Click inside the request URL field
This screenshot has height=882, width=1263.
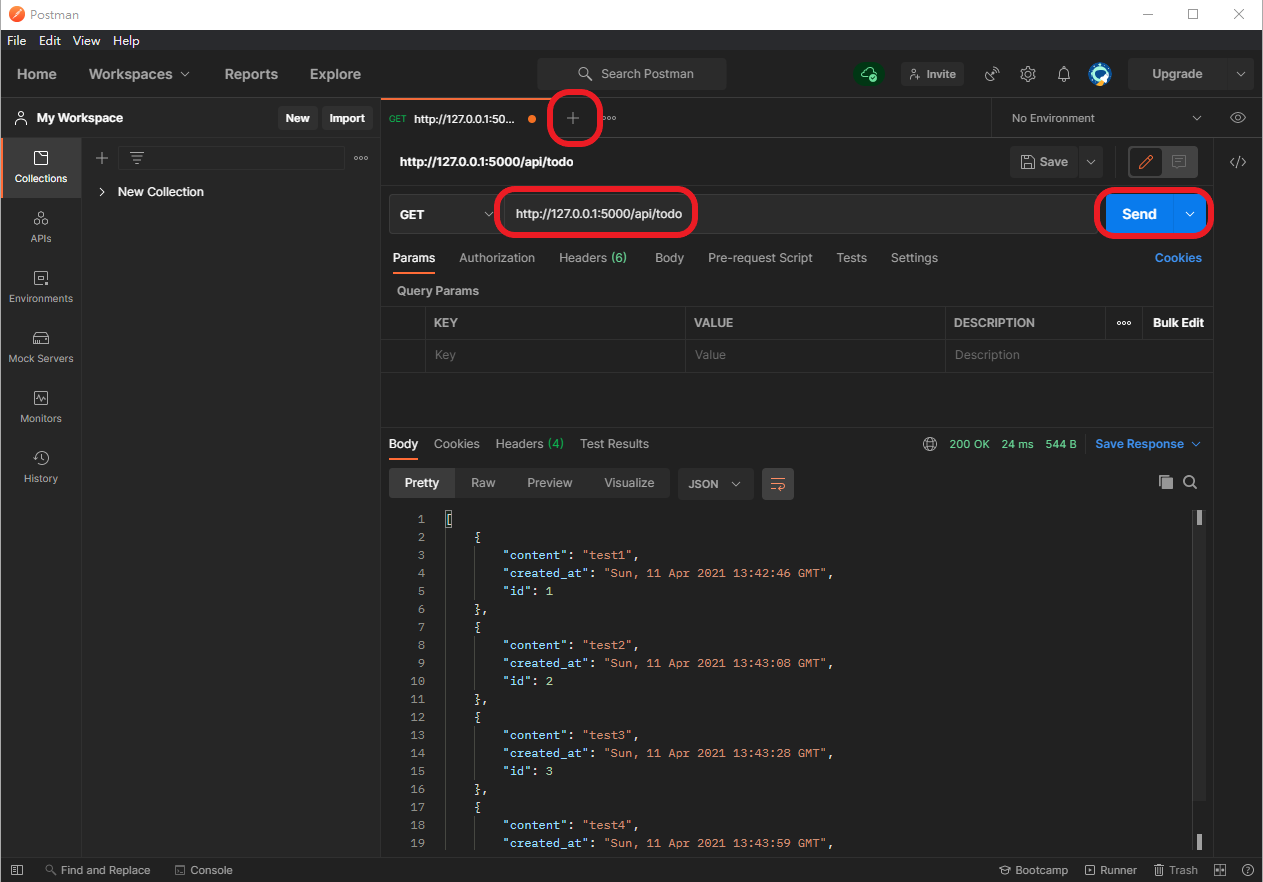[597, 213]
